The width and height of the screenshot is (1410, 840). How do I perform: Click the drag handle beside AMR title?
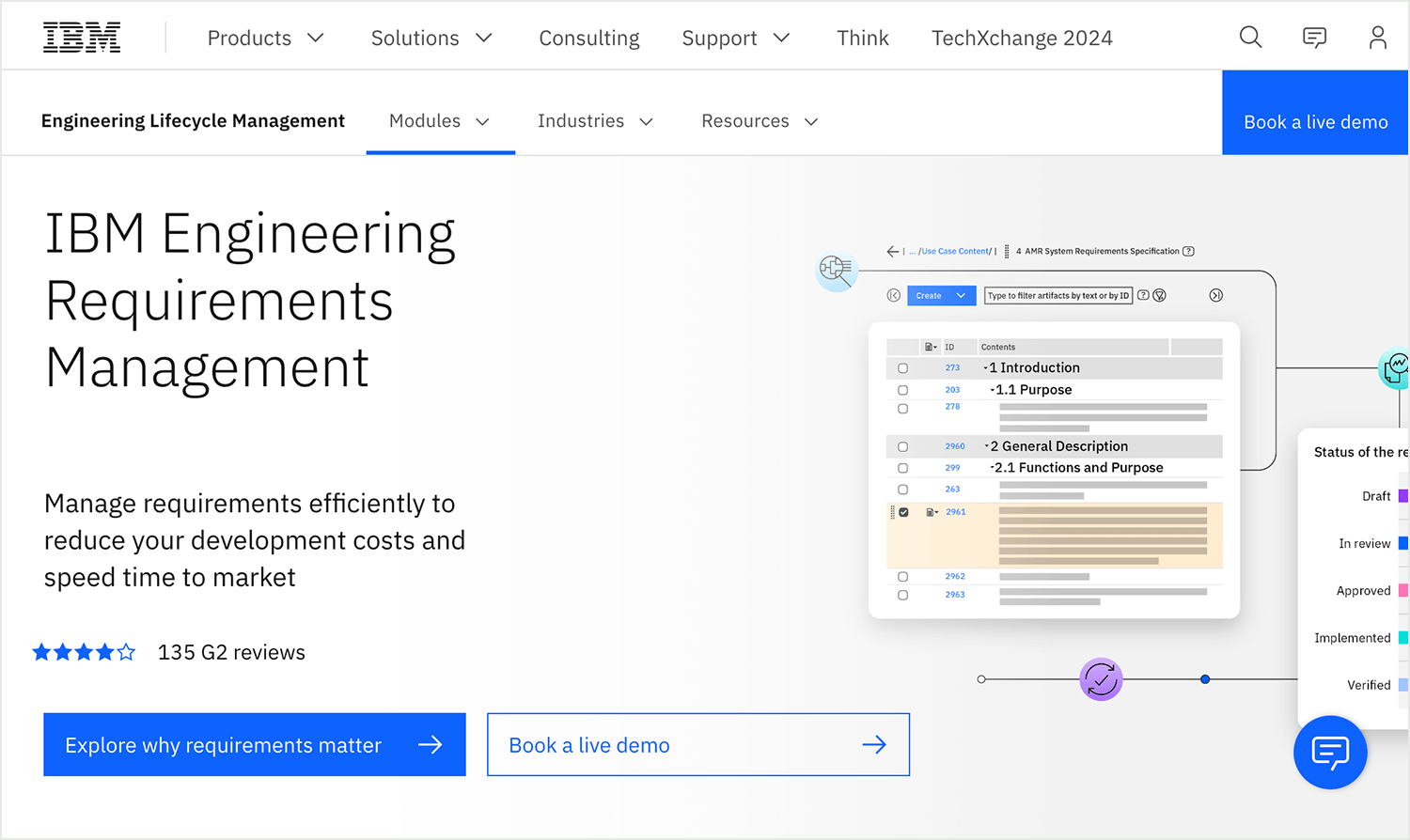(1007, 251)
